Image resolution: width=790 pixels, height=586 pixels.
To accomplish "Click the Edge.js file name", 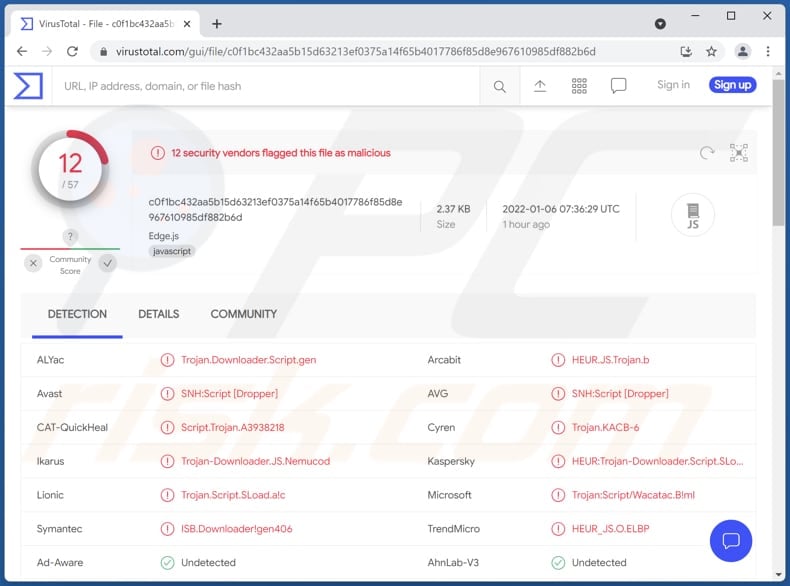I will coord(163,236).
